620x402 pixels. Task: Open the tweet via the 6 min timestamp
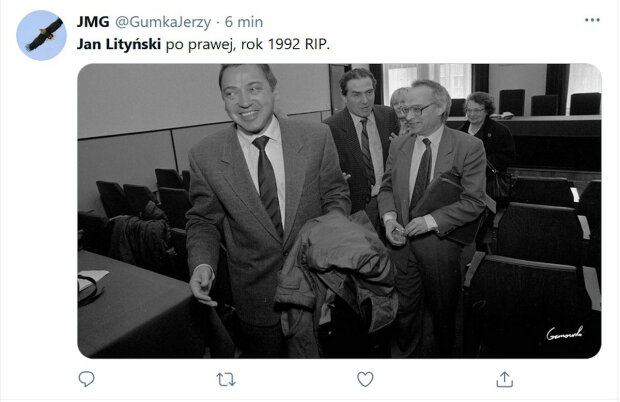coord(244,22)
